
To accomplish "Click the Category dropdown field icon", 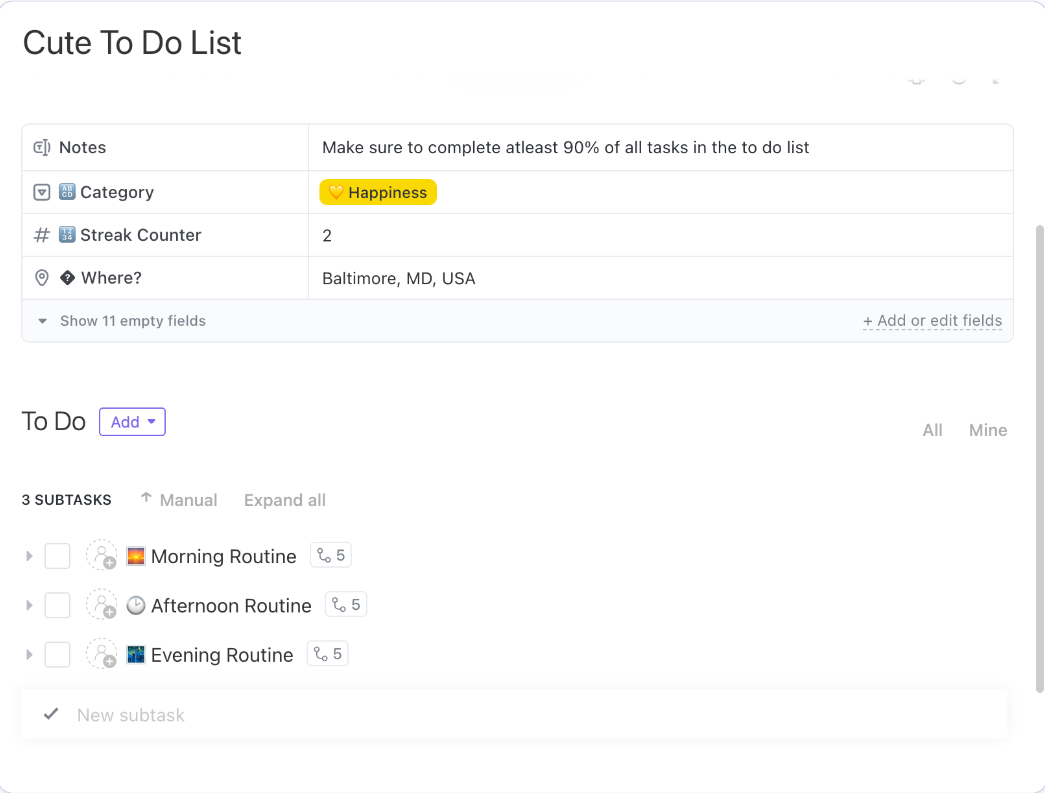I will coord(41,193).
